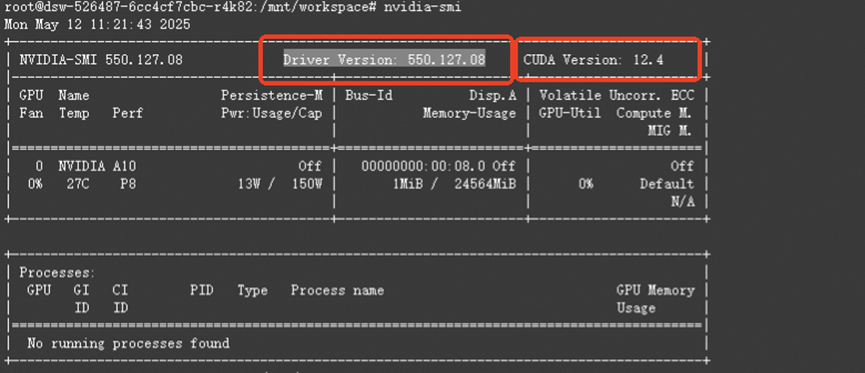The image size is (865, 373).
Task: Click the PID column header
Action: pyautogui.click(x=202, y=290)
